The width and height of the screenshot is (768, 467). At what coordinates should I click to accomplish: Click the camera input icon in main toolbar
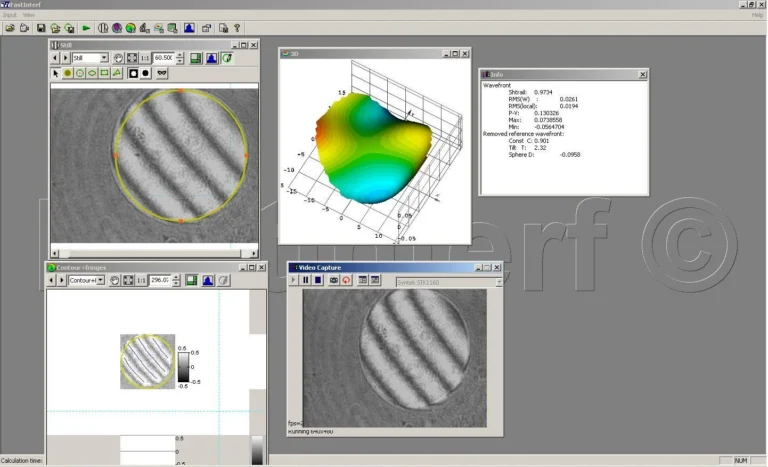[x=24, y=28]
